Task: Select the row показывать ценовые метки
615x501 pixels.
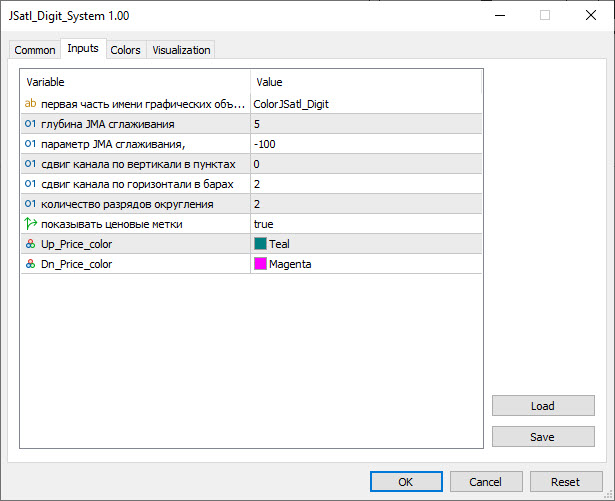Action: click(251, 224)
